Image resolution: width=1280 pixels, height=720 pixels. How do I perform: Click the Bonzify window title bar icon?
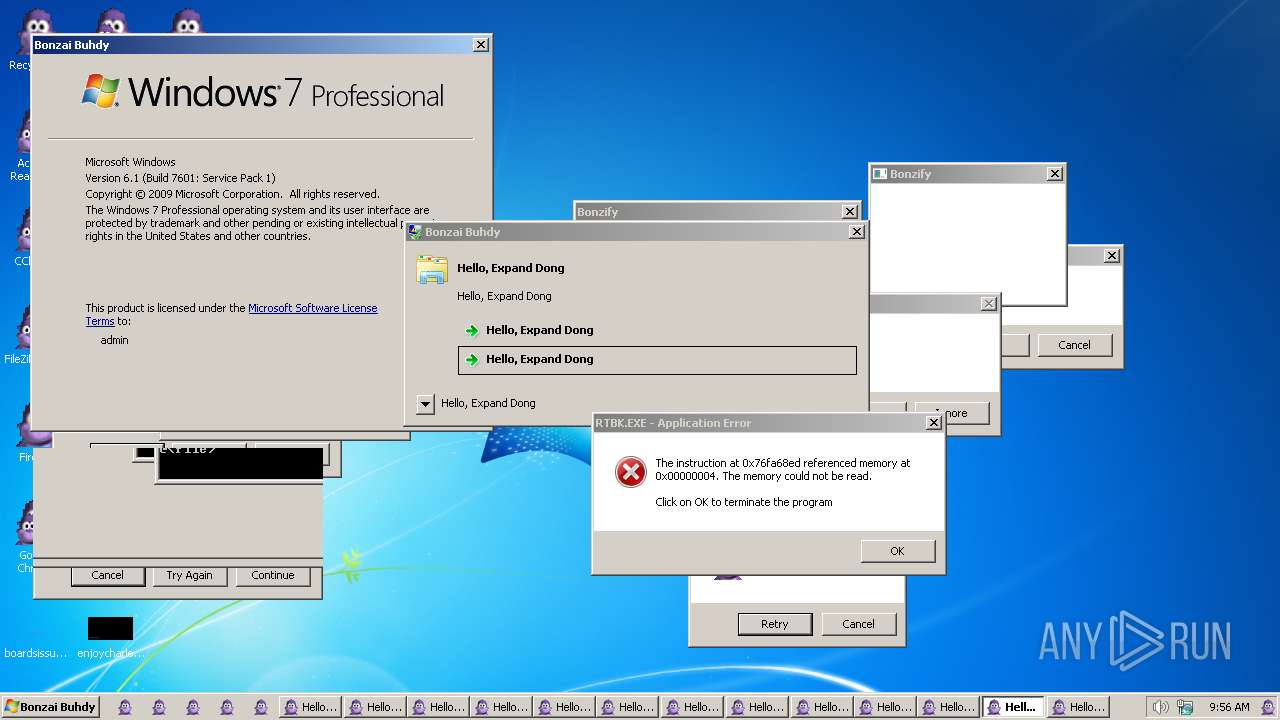pyautogui.click(x=880, y=174)
